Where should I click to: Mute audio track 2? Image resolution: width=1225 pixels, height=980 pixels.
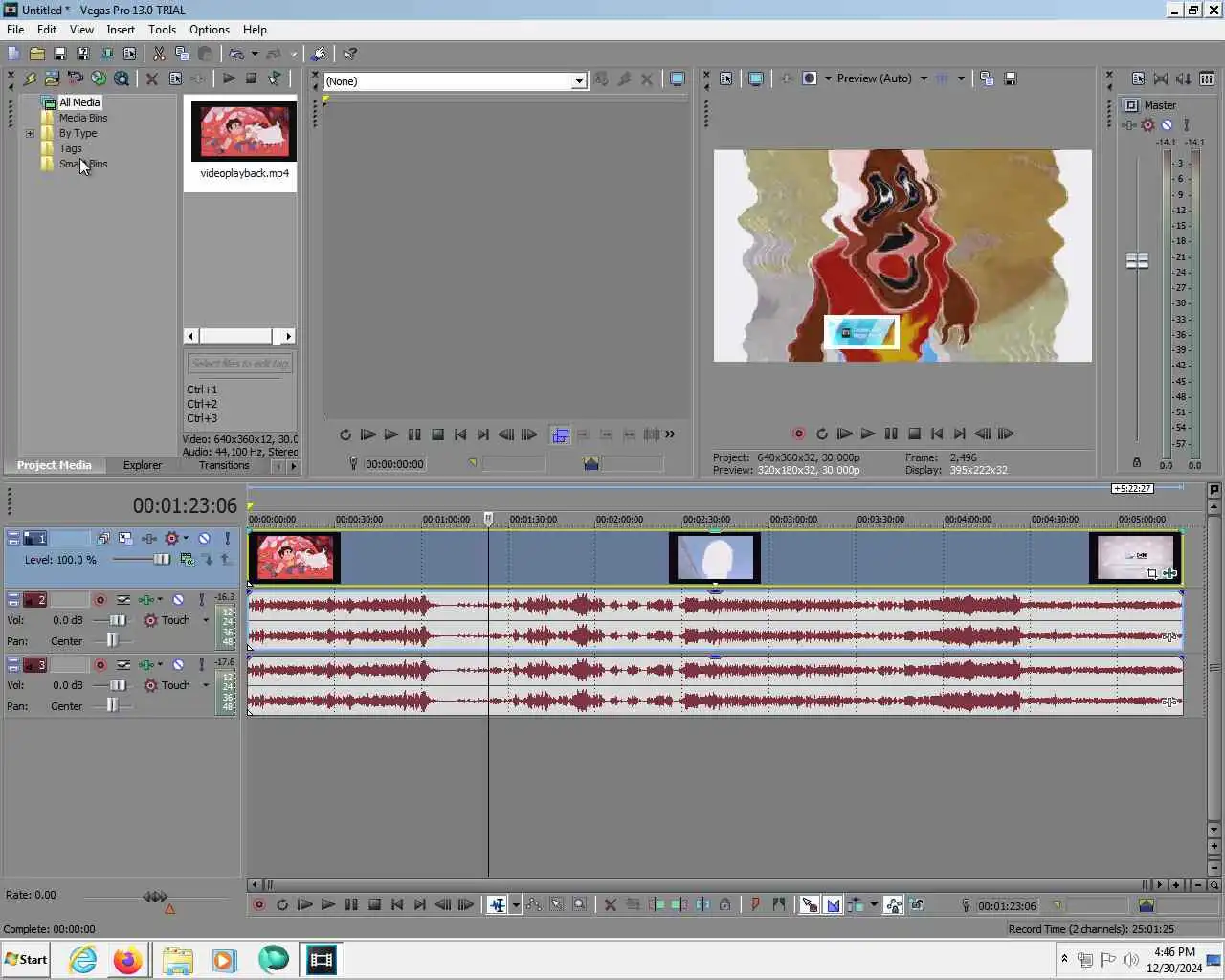(178, 600)
